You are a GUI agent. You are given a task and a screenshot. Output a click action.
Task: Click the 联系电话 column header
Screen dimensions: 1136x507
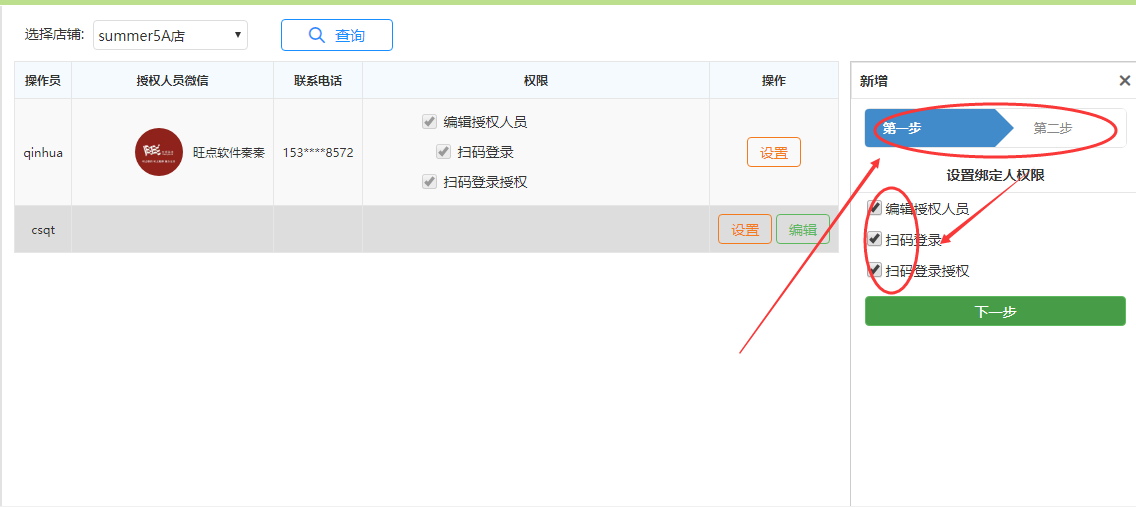pos(318,80)
